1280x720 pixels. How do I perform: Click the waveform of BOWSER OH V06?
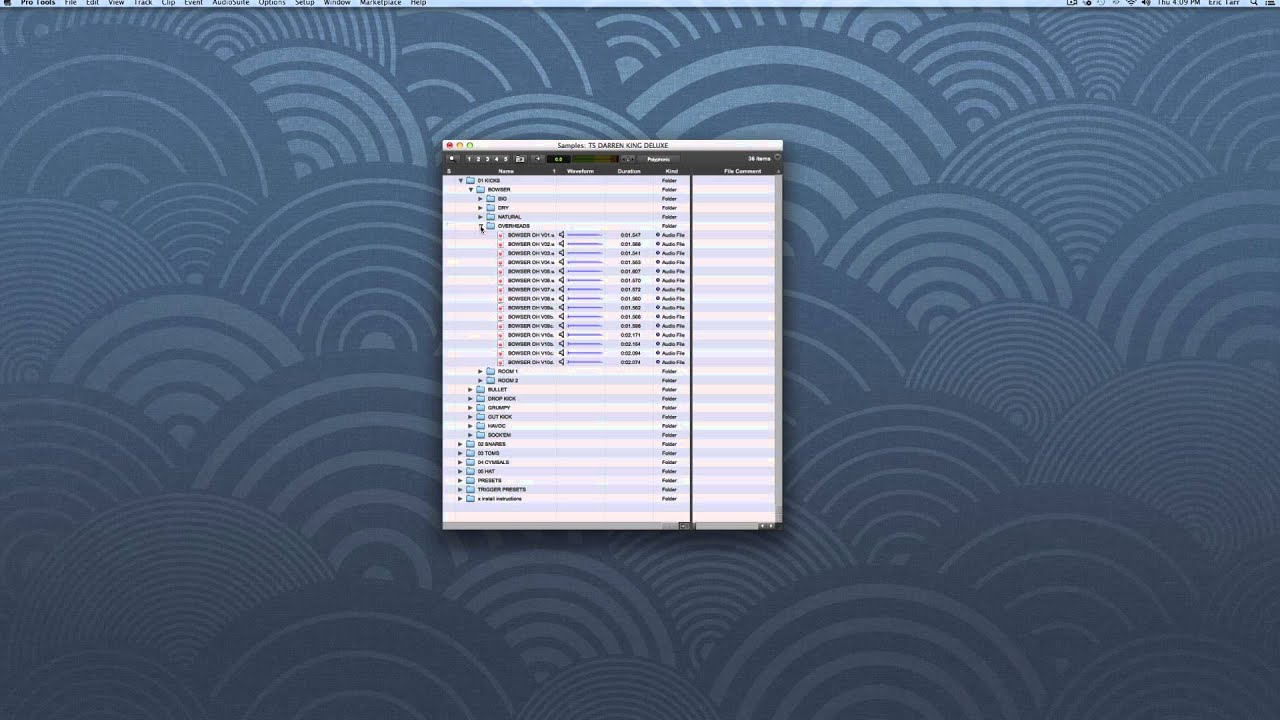[x=585, y=280]
